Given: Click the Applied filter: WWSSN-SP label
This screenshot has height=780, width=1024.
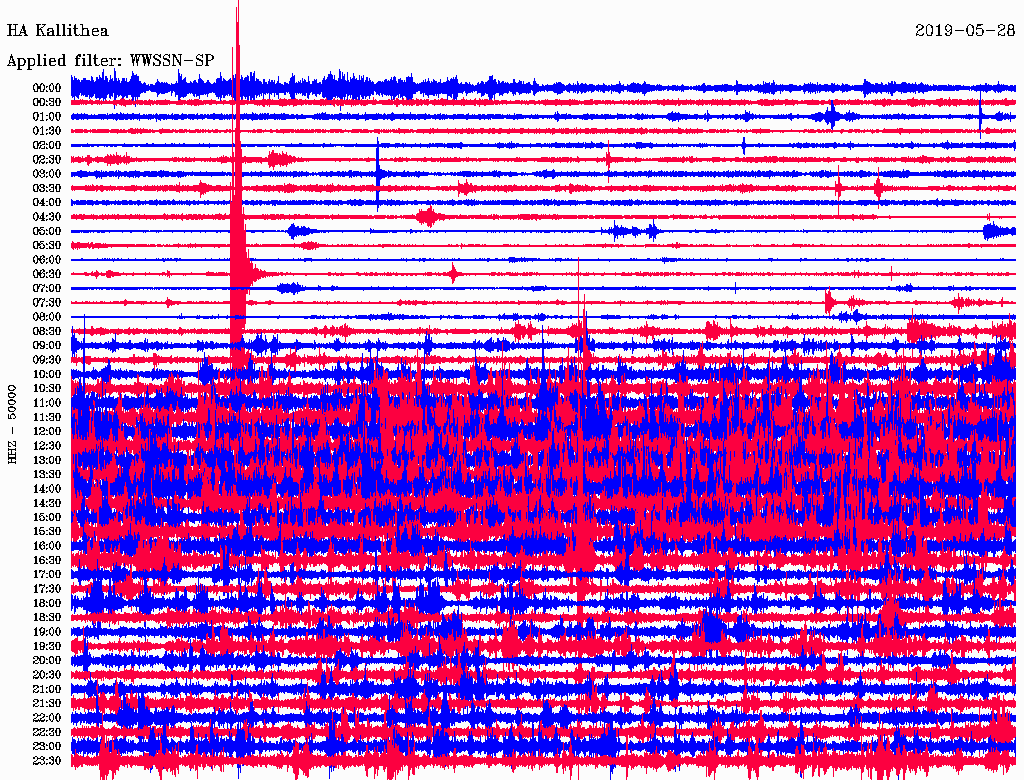Looking at the screenshot, I should 110,61.
